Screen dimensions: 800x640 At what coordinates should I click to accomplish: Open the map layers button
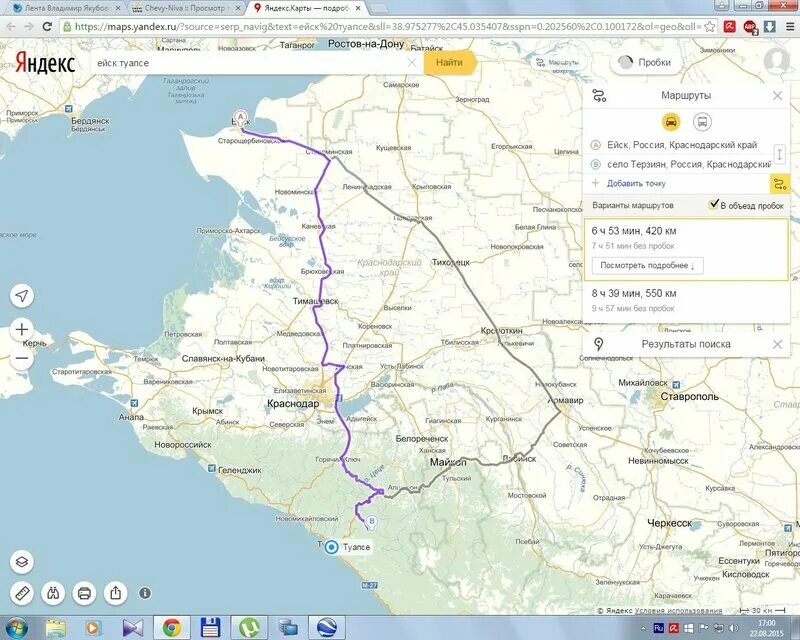point(22,562)
